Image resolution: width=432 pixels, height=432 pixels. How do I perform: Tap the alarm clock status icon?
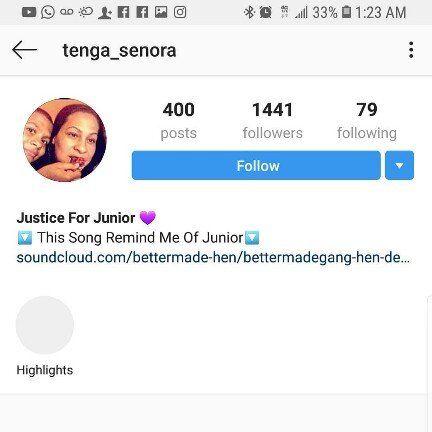coord(266,12)
